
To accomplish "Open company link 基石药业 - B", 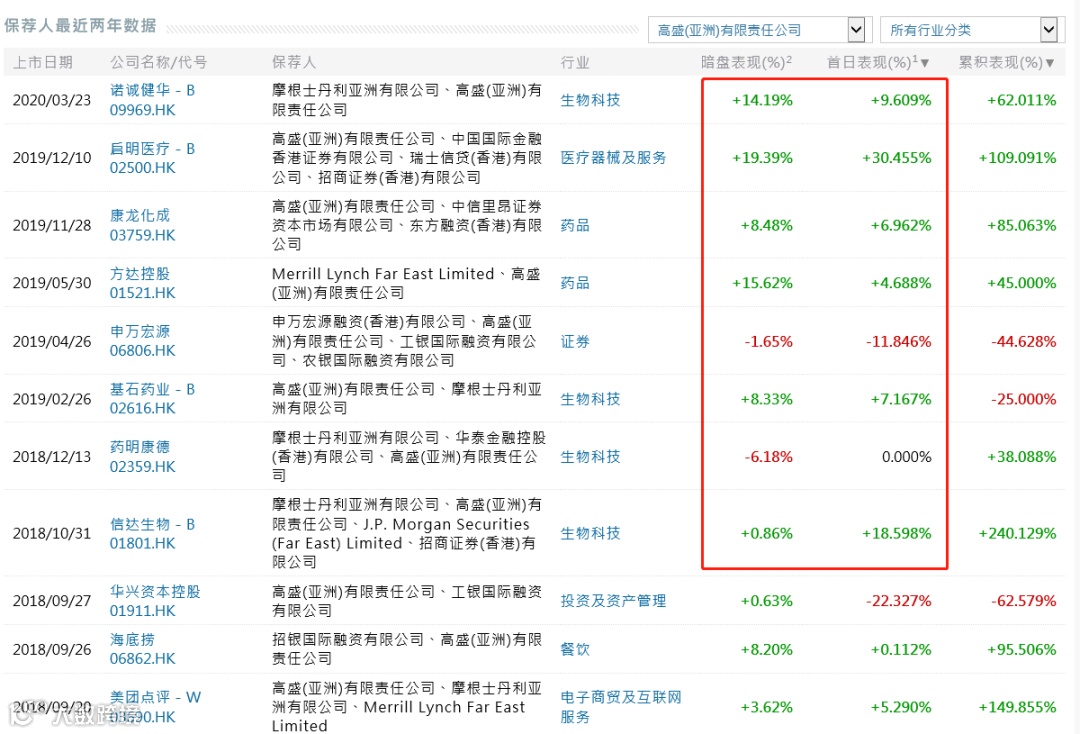I will tap(152, 390).
